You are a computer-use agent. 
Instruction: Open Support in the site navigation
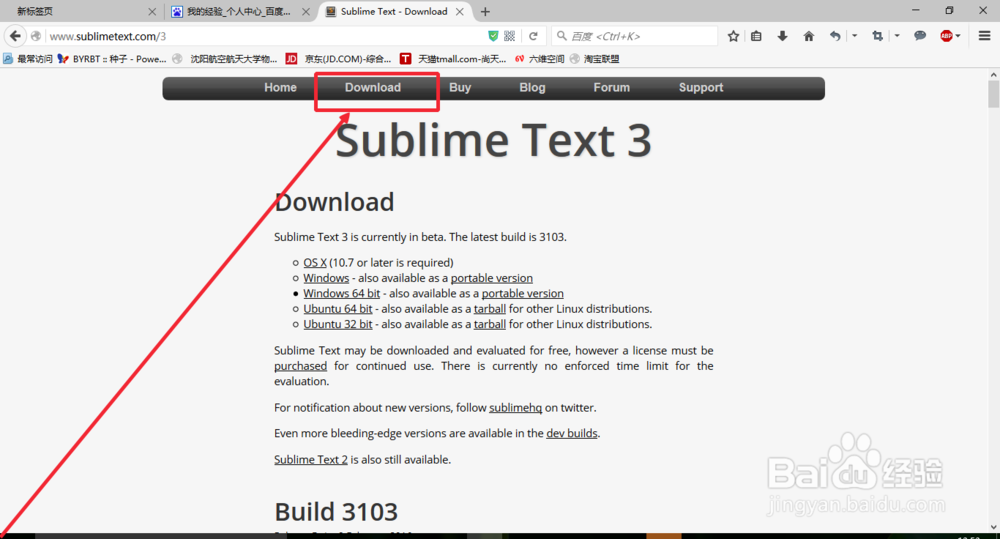[x=701, y=88]
